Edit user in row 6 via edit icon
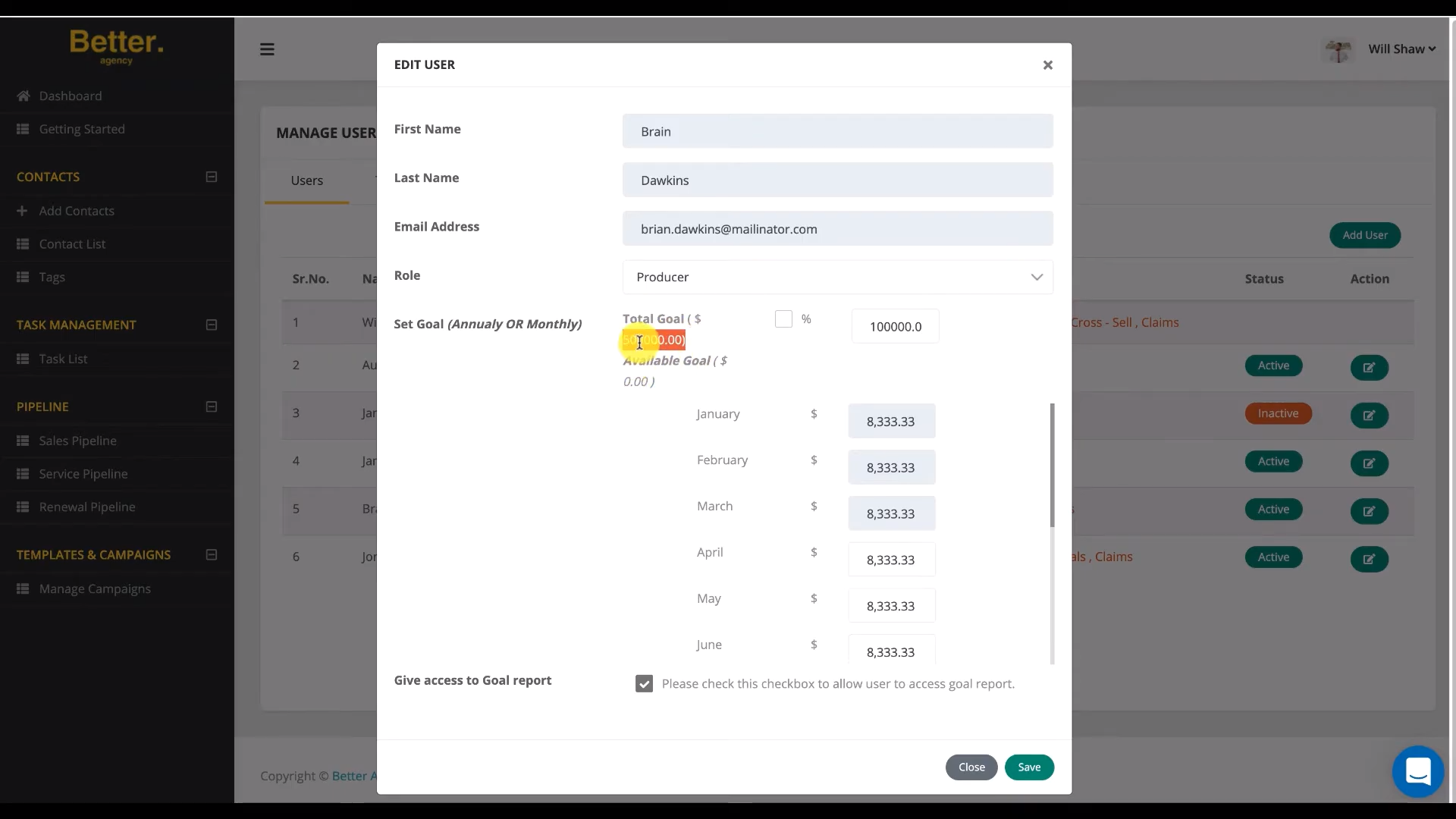1456x819 pixels. click(x=1369, y=559)
